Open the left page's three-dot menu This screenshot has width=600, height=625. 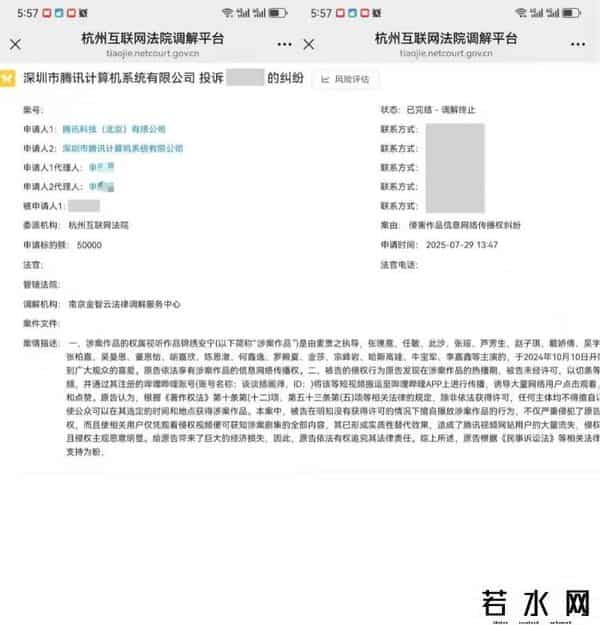pos(284,44)
